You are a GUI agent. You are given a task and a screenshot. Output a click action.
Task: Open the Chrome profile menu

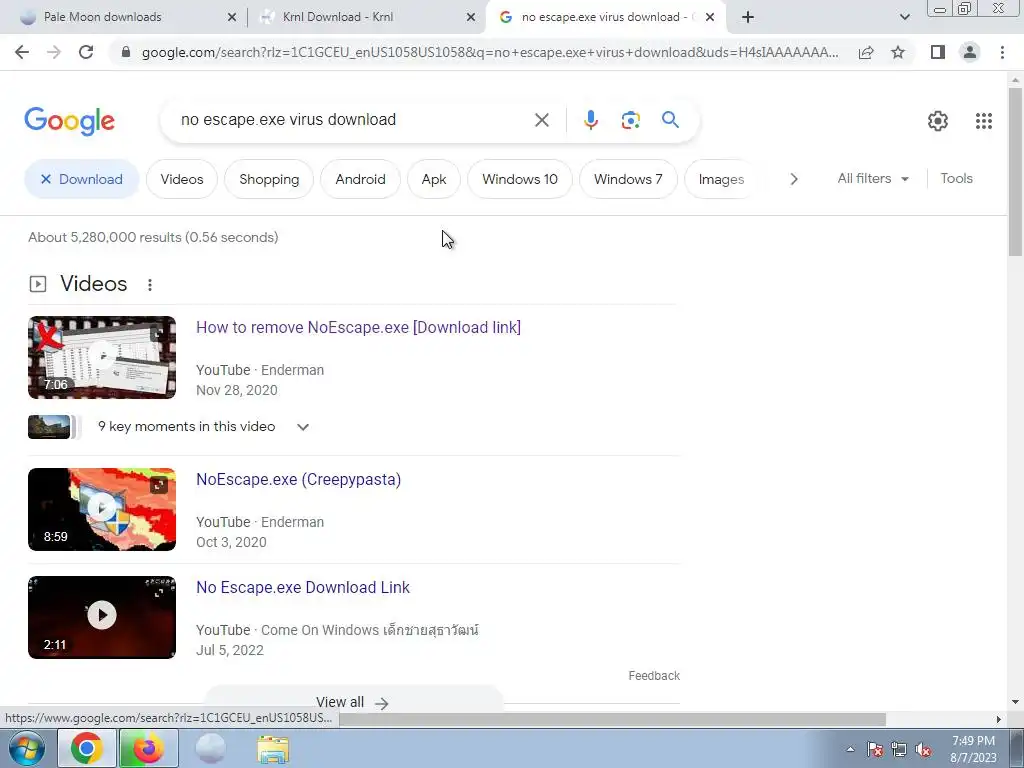click(970, 52)
